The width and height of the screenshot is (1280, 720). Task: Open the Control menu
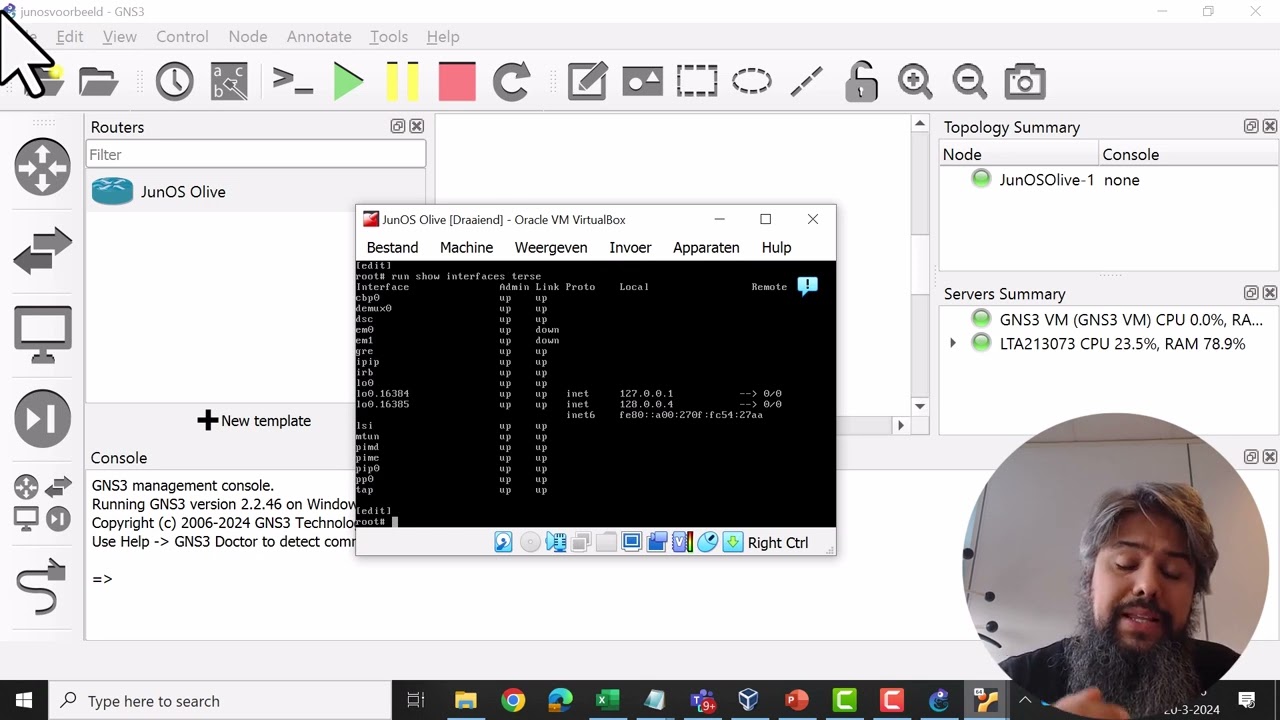pyautogui.click(x=182, y=36)
